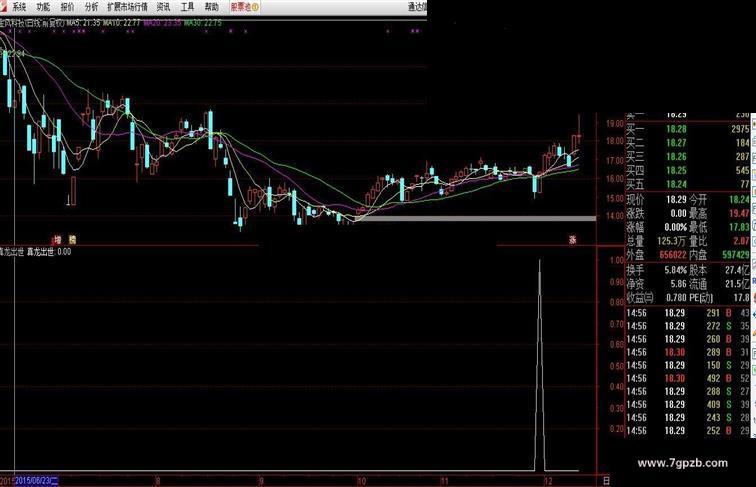Open the 功能 menu
The width and height of the screenshot is (756, 487).
tap(43, 7)
